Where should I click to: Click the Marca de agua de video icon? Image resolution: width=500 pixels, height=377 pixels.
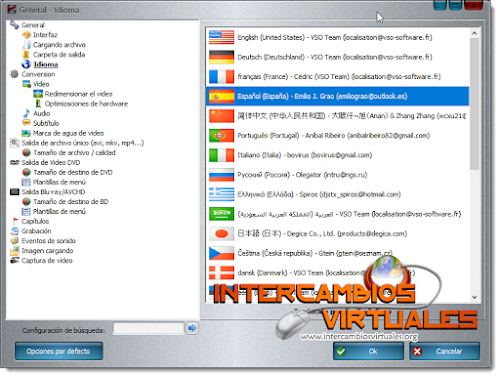pyautogui.click(x=26, y=133)
